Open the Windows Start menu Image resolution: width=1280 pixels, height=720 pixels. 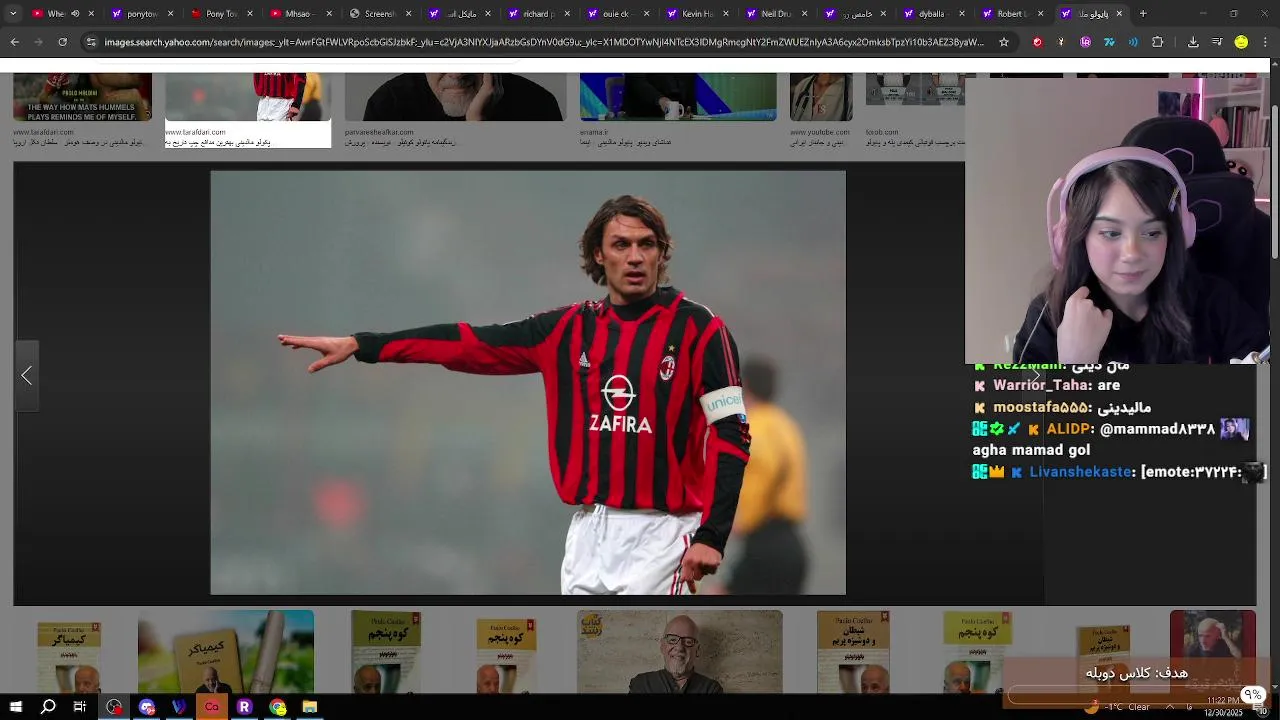[x=15, y=707]
